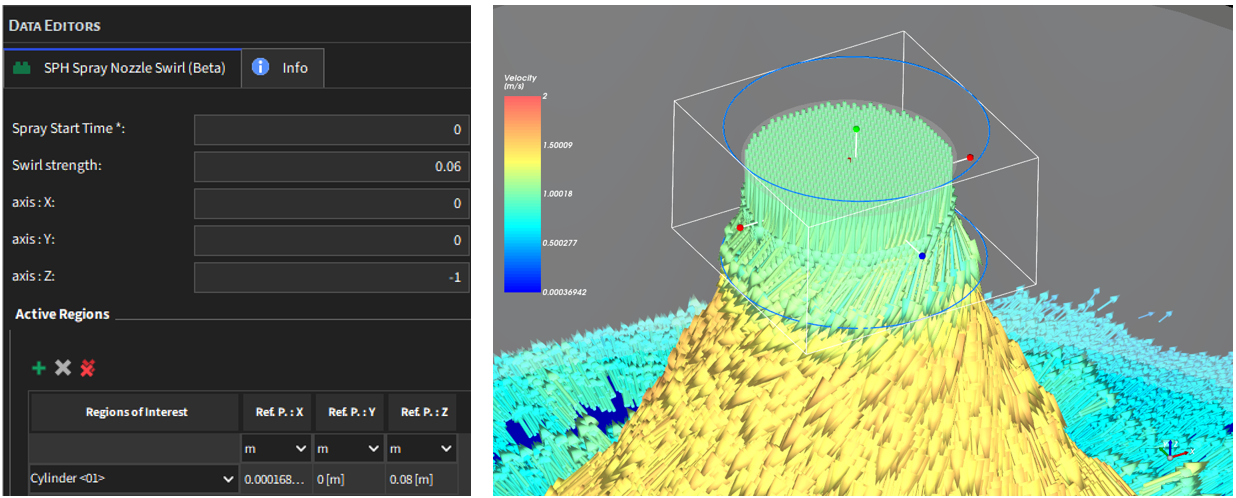Click the axis : Z value field
Image resolution: width=1236 pixels, height=498 pixels.
331,277
